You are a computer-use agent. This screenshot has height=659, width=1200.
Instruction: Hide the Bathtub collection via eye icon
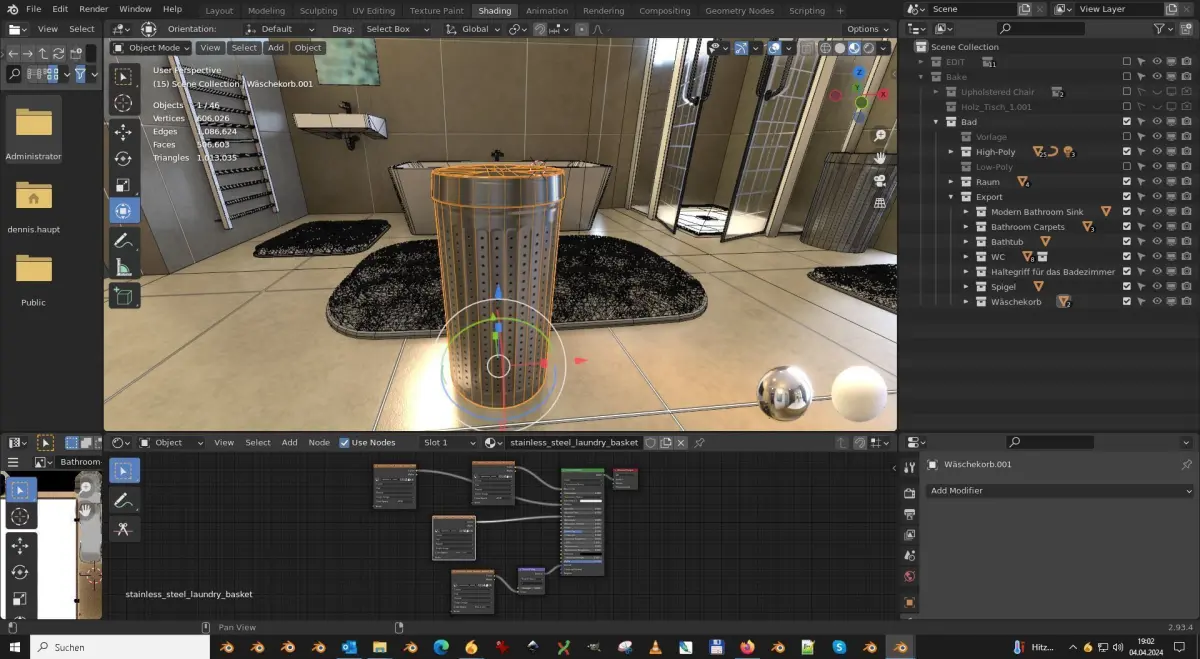[x=1156, y=242]
